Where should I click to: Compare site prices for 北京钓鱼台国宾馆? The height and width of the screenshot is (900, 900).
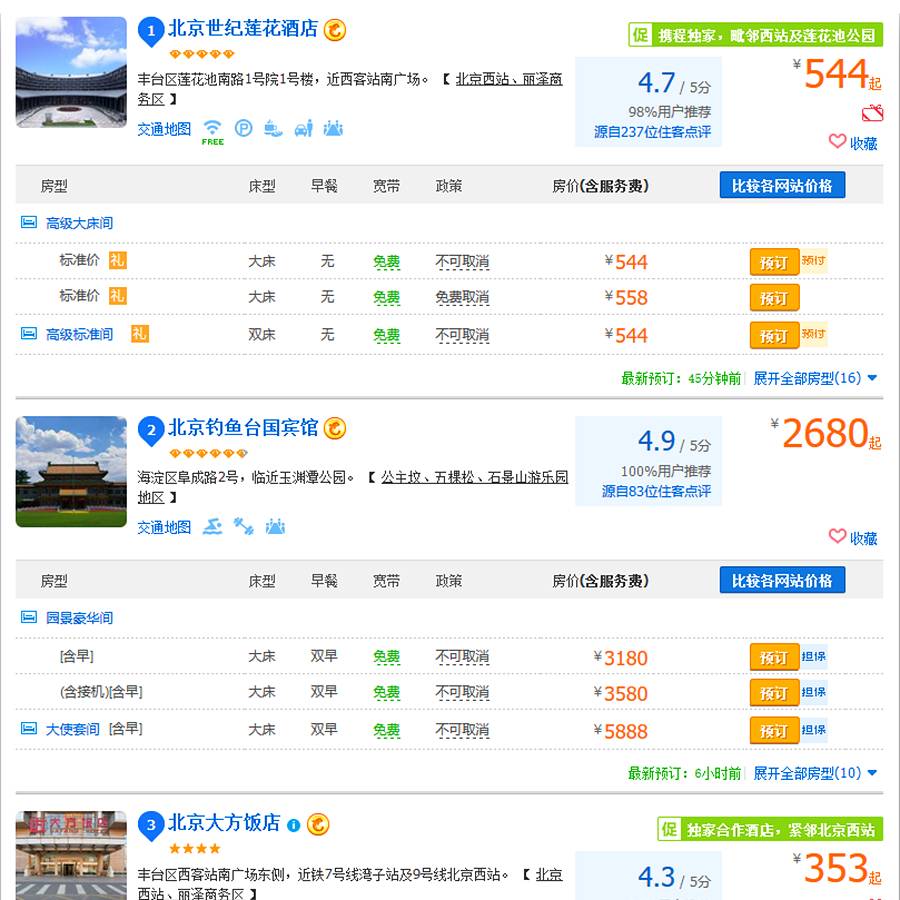click(782, 580)
